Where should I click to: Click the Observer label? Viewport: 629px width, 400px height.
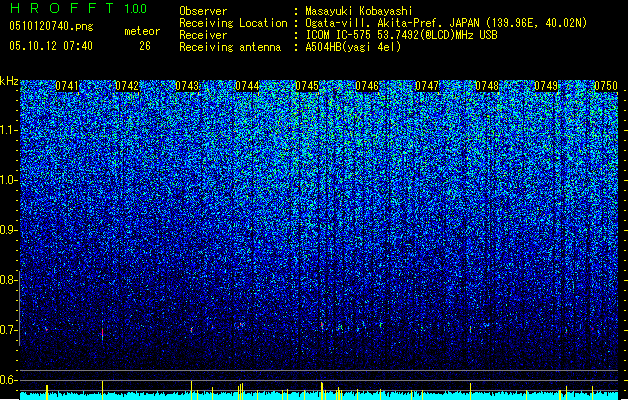(x=203, y=11)
